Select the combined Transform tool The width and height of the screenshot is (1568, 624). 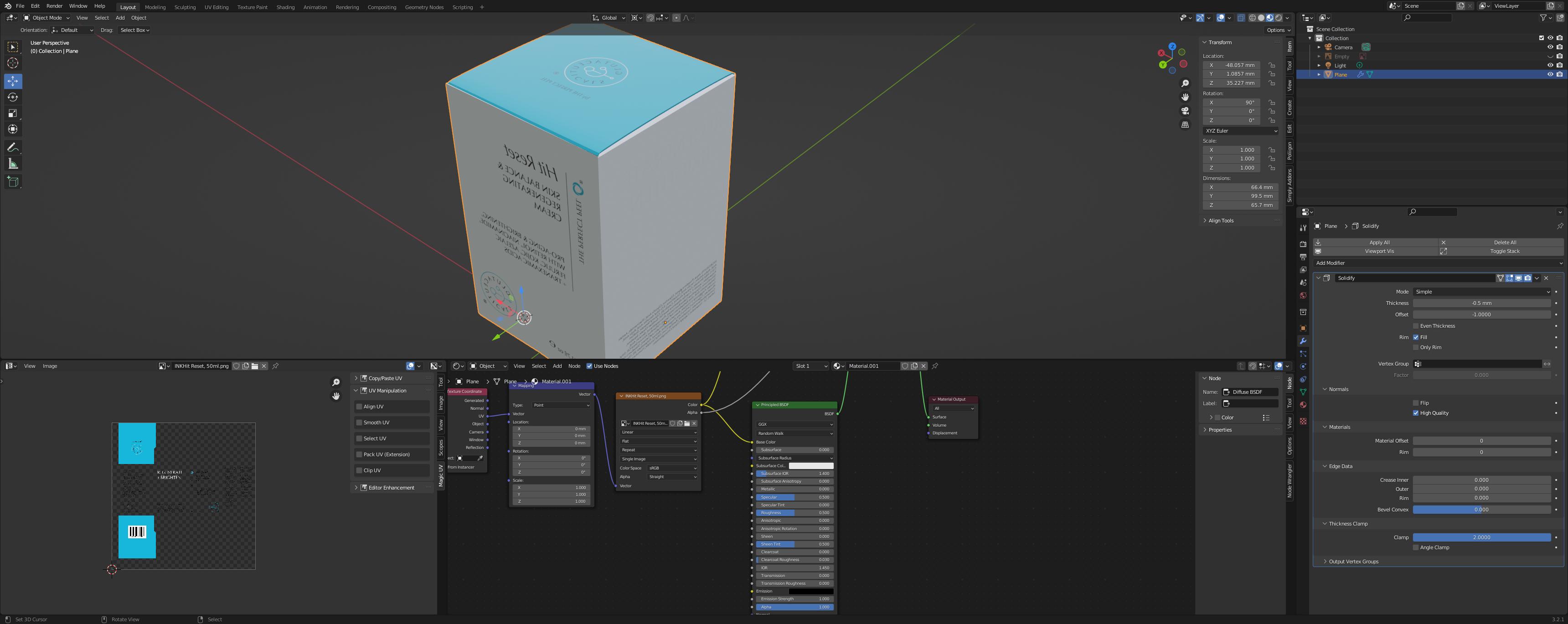tap(13, 129)
